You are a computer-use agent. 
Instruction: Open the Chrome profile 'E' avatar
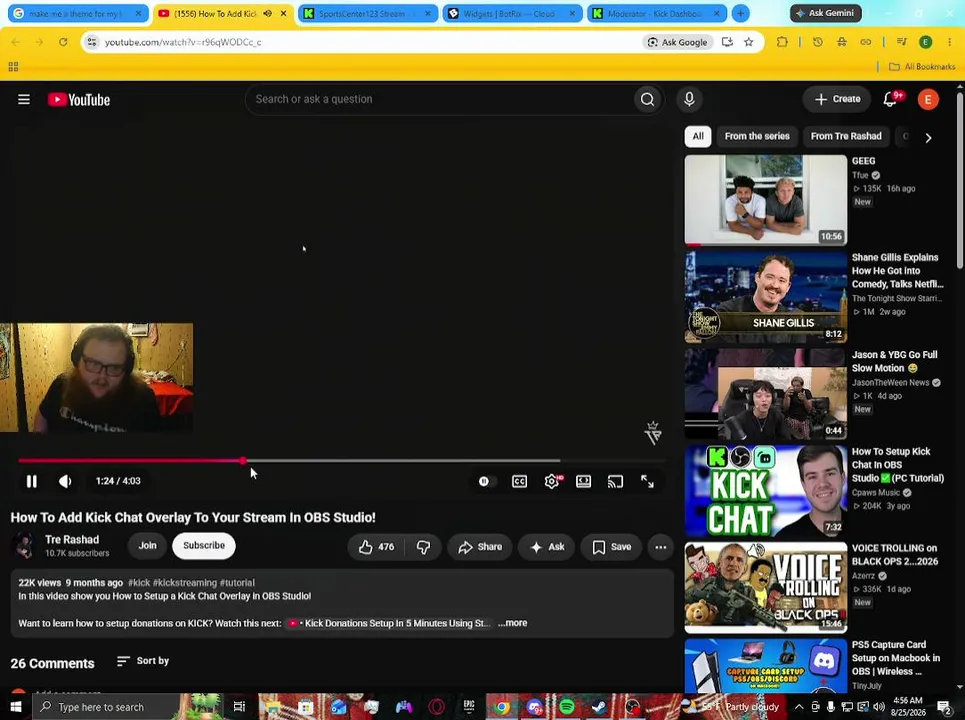coord(925,42)
